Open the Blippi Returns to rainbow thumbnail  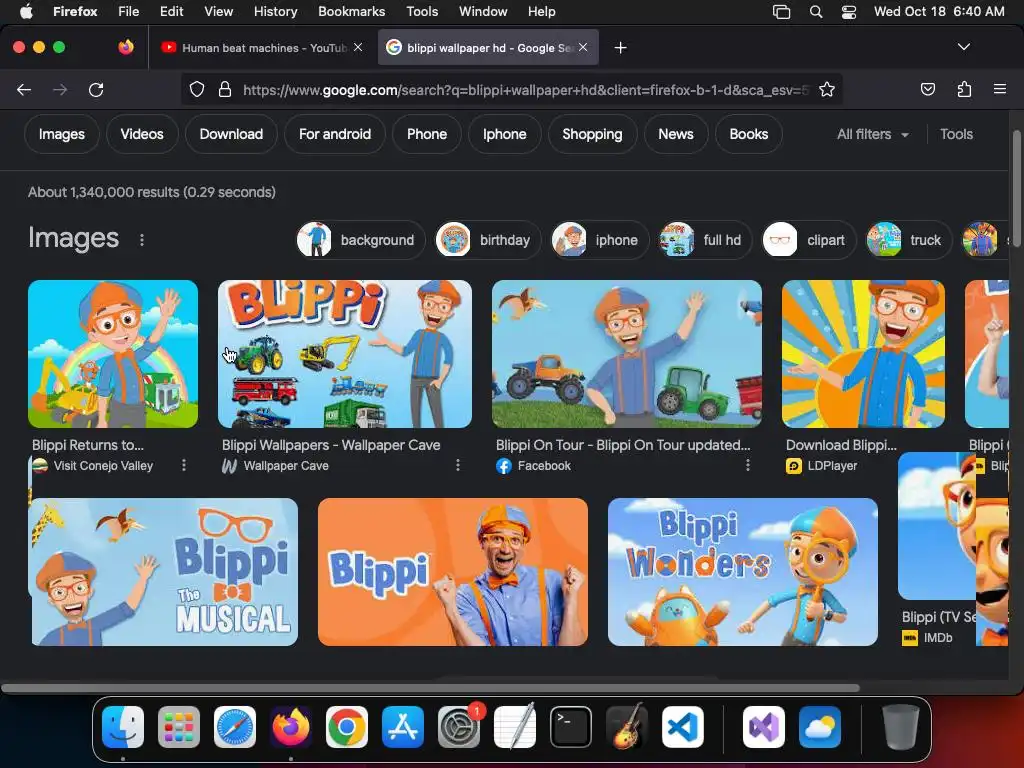[113, 354]
